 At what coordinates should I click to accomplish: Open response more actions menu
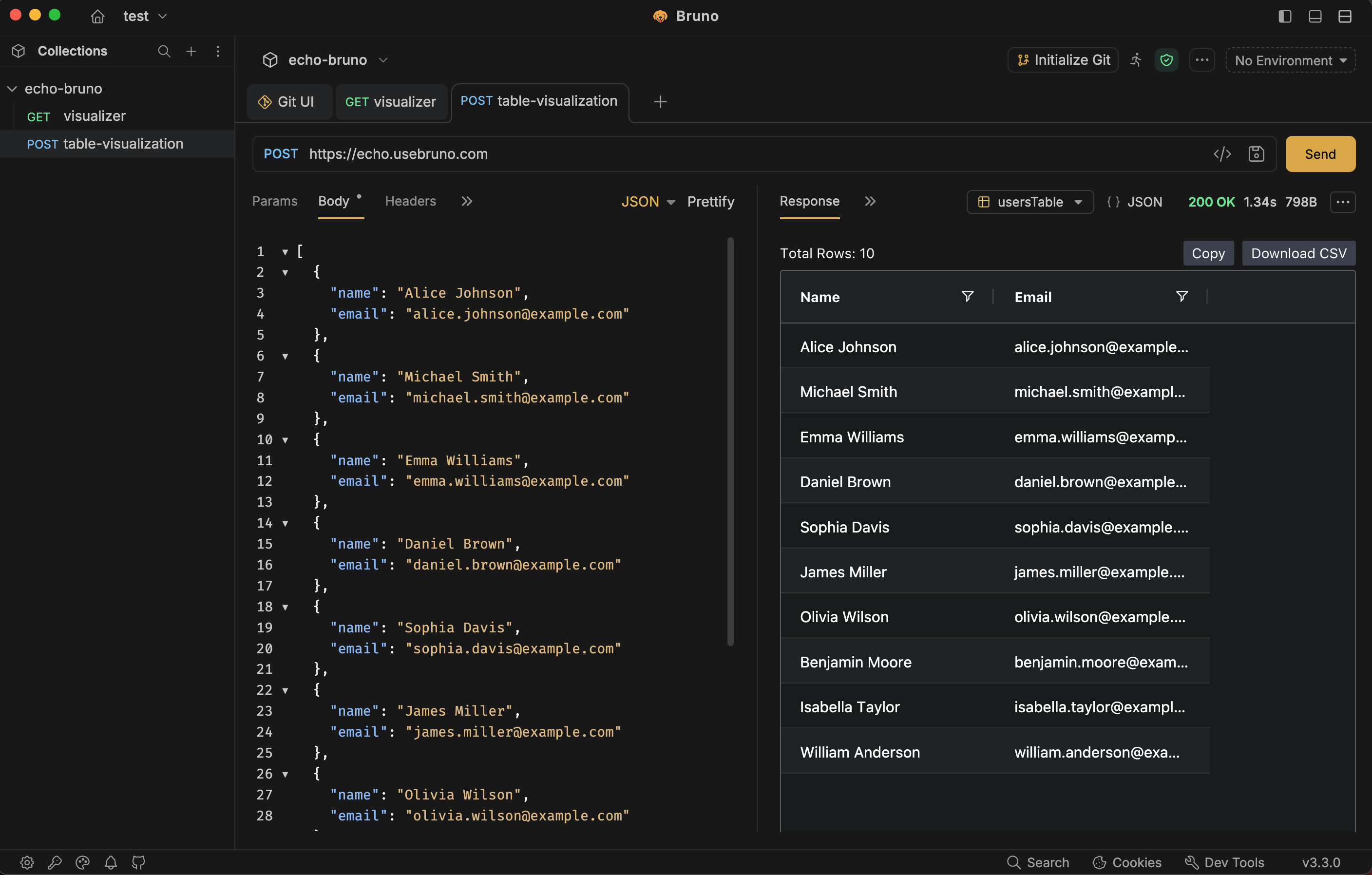[x=1343, y=202]
